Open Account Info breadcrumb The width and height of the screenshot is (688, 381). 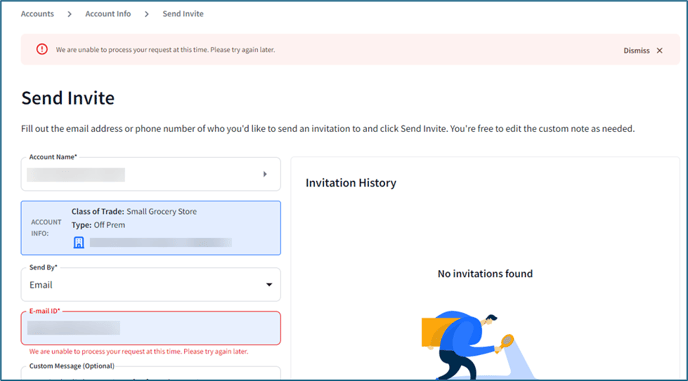[108, 14]
